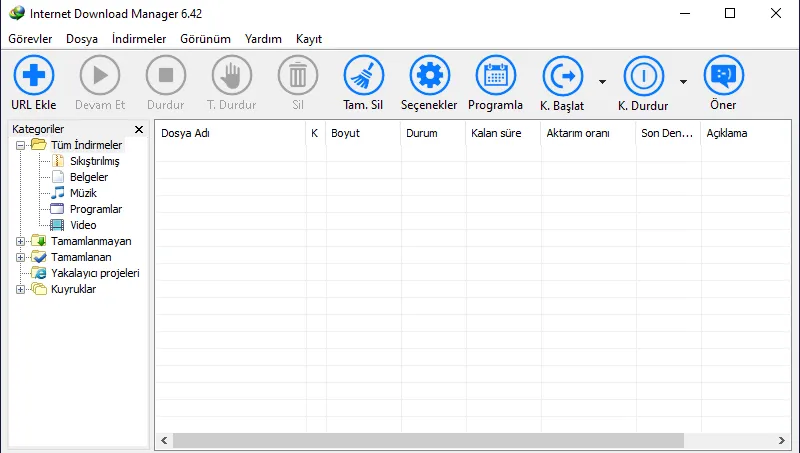
Task: Select the Belgeler document icon
Action: (58, 177)
